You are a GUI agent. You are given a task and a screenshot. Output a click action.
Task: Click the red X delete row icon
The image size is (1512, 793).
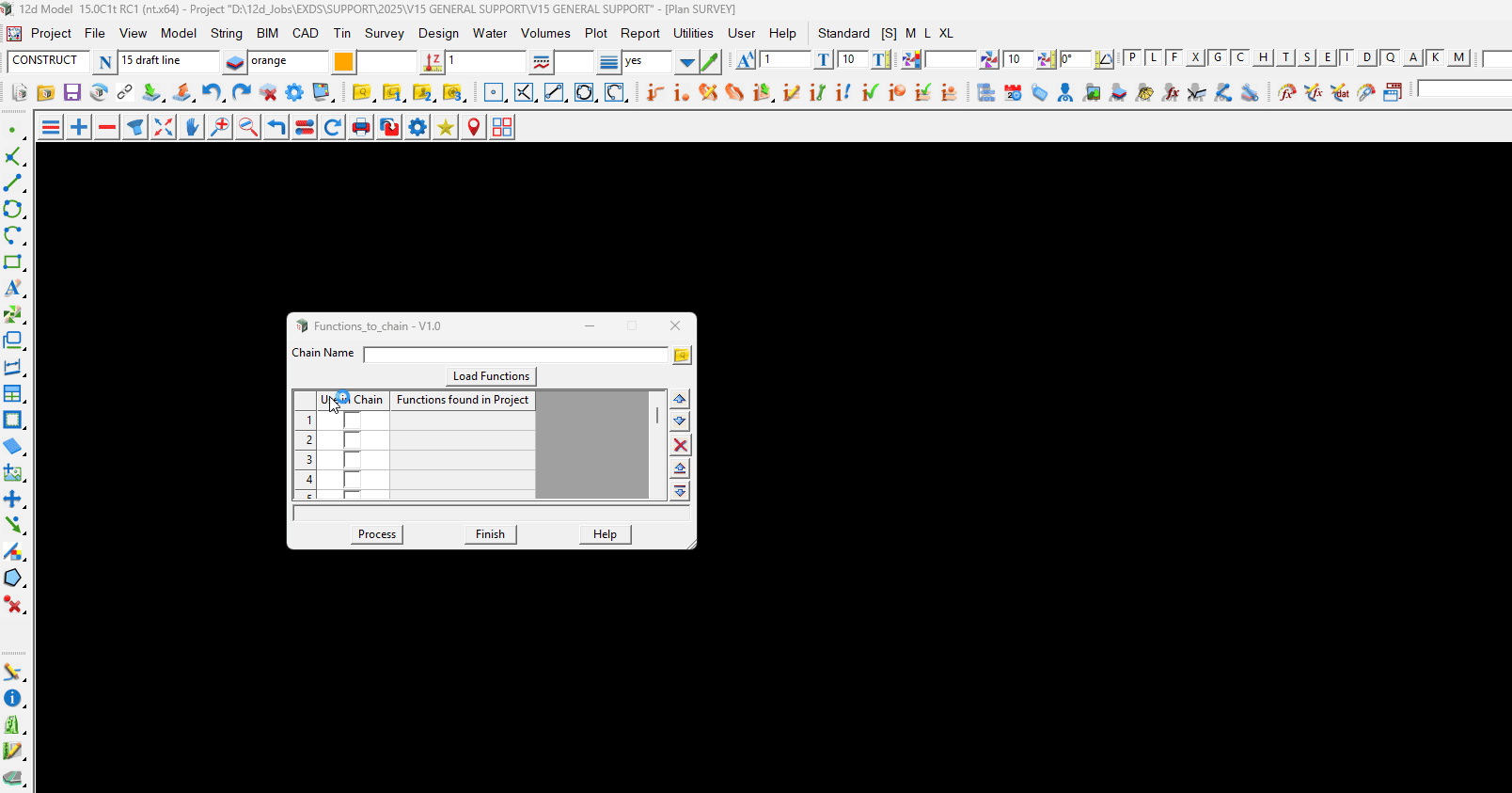point(680,445)
